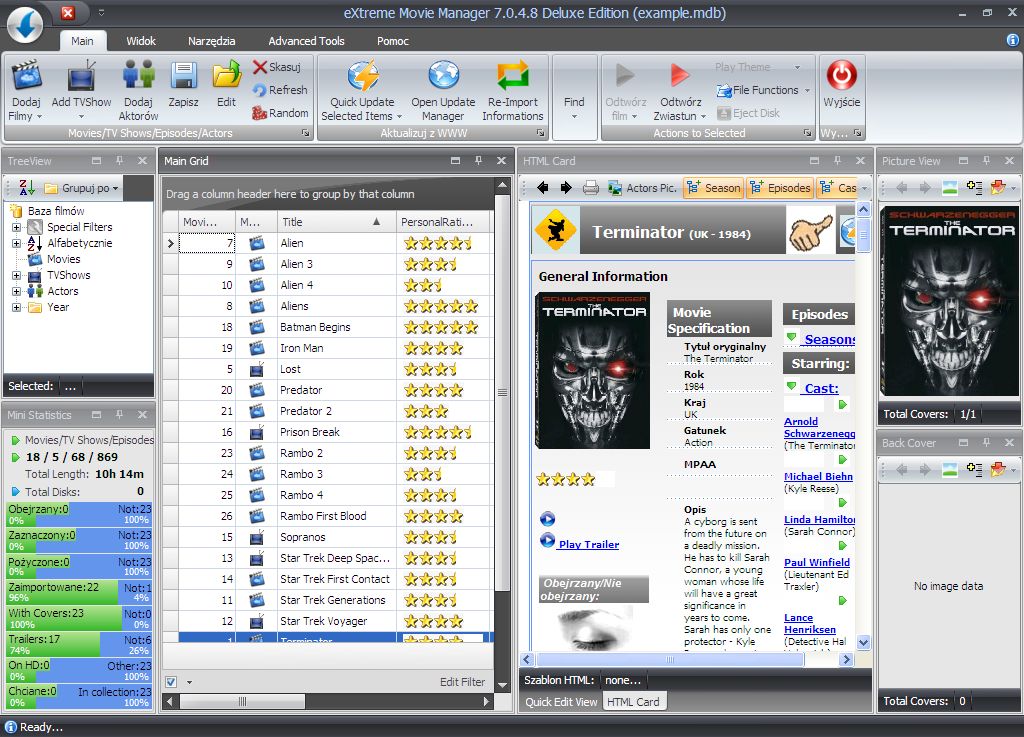Screen dimensions: 1024x737
Task: Open the Narzędzia ribbon tab
Action: tap(212, 40)
